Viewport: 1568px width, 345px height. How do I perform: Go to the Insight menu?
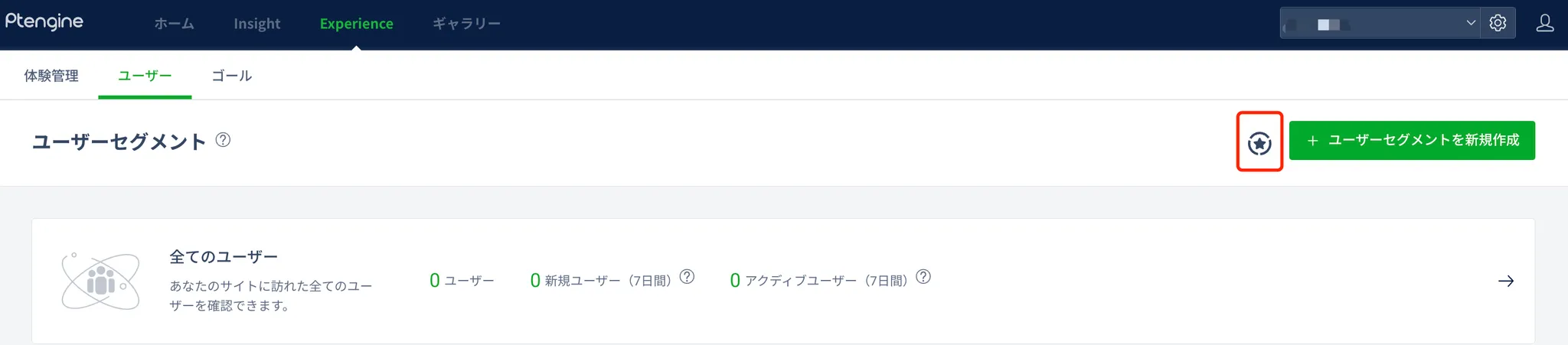(x=256, y=24)
